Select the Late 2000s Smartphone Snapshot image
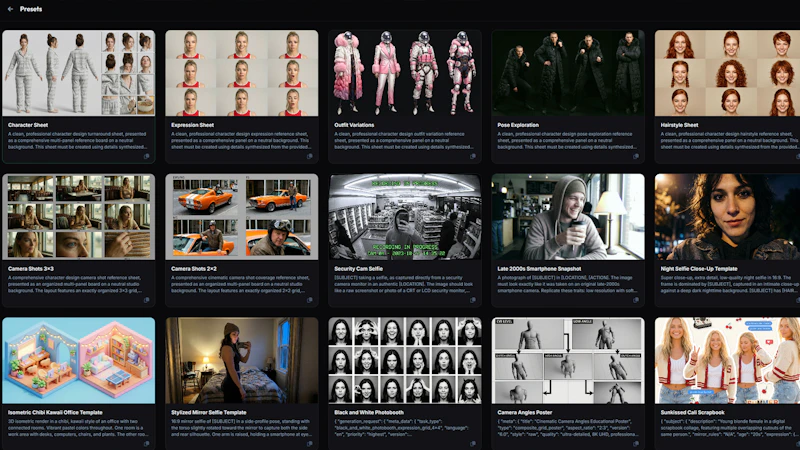 coord(568,217)
